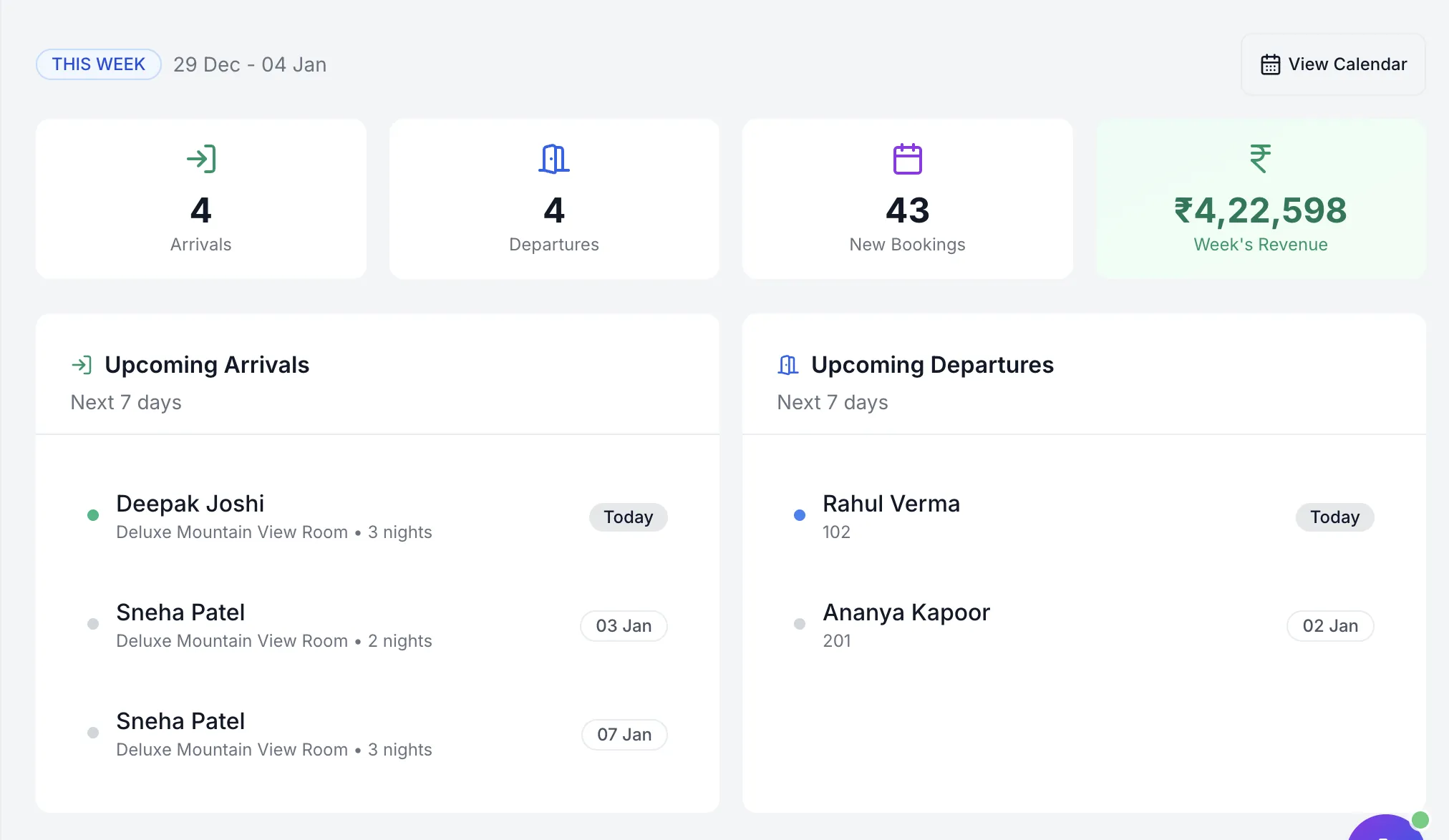Select Deepak Joshi in arrivals list

[377, 517]
